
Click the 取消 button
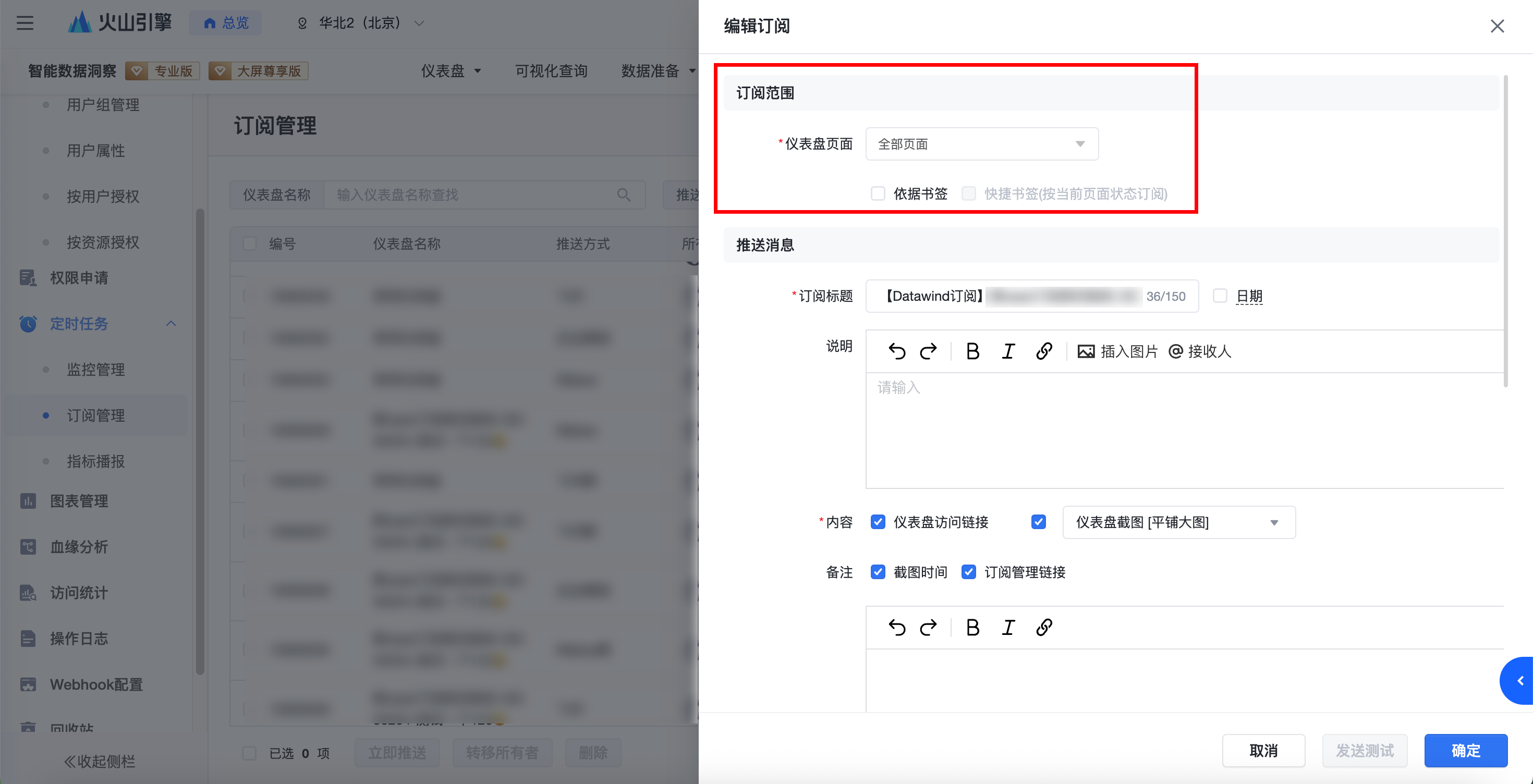[1263, 751]
